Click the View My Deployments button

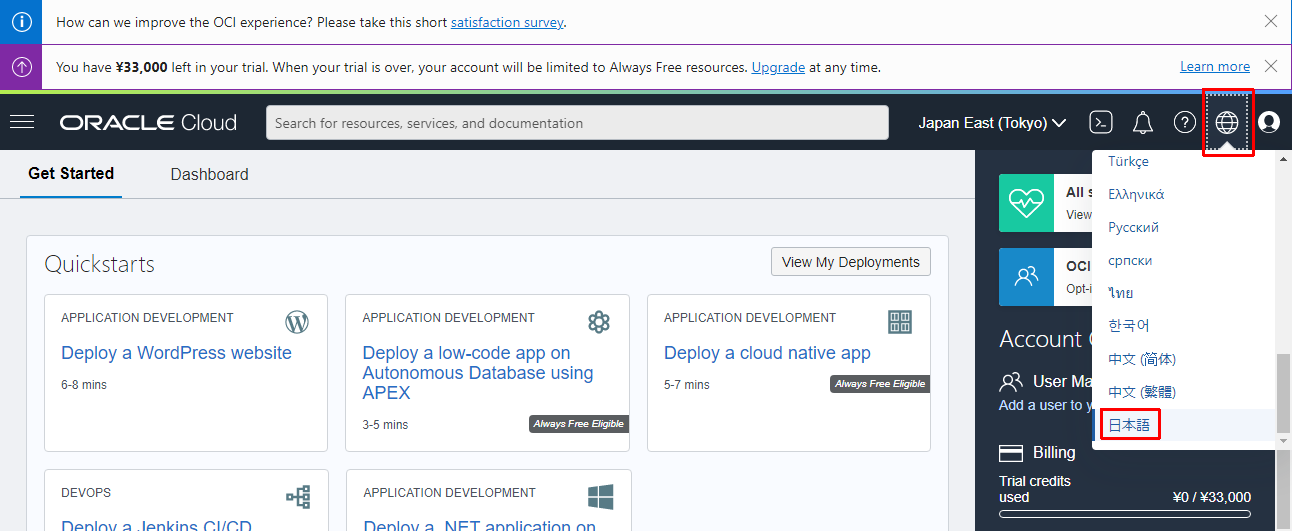[x=851, y=262]
